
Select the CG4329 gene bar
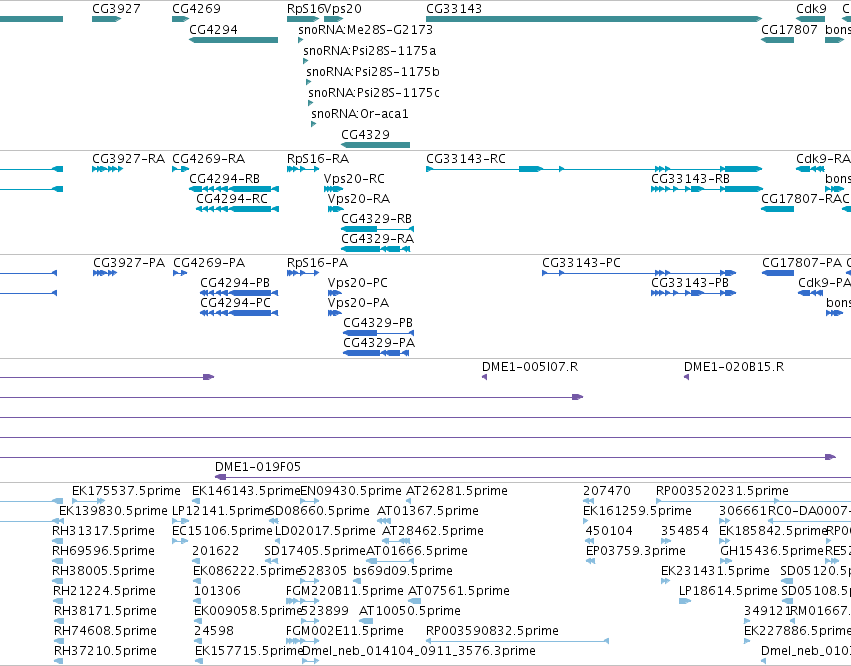point(375,145)
